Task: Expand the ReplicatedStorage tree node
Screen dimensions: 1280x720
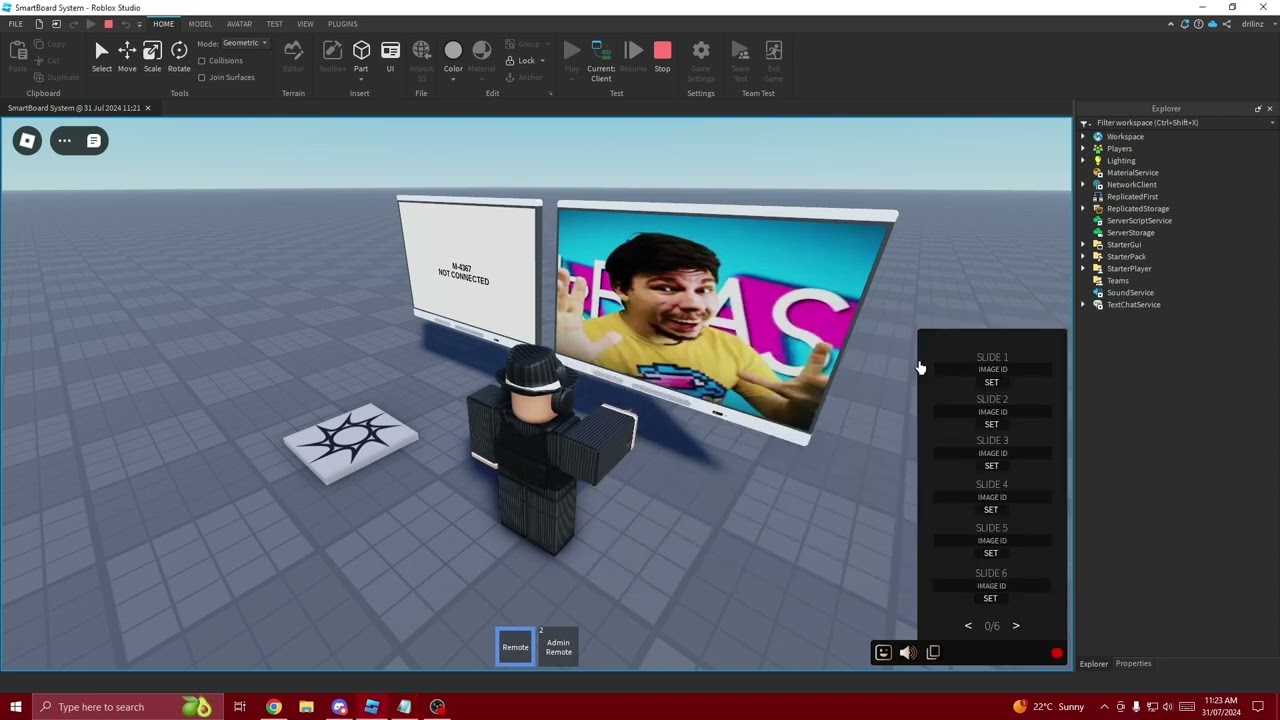Action: tap(1083, 209)
